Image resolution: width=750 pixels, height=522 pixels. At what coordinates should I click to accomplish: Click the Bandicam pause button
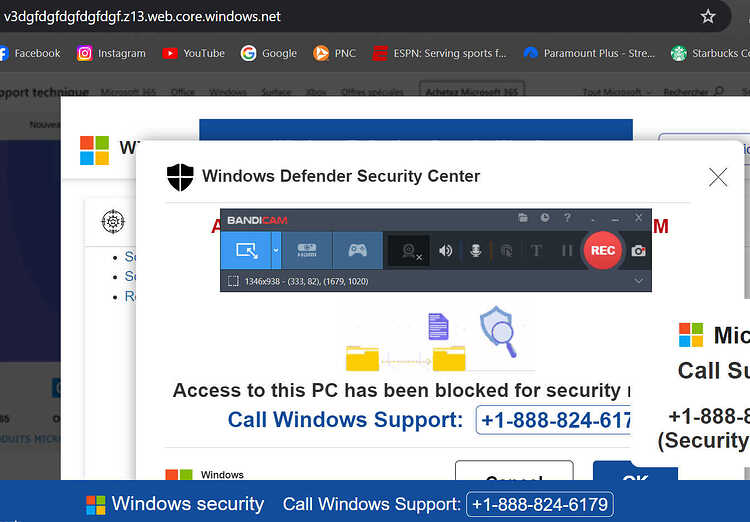coord(567,251)
